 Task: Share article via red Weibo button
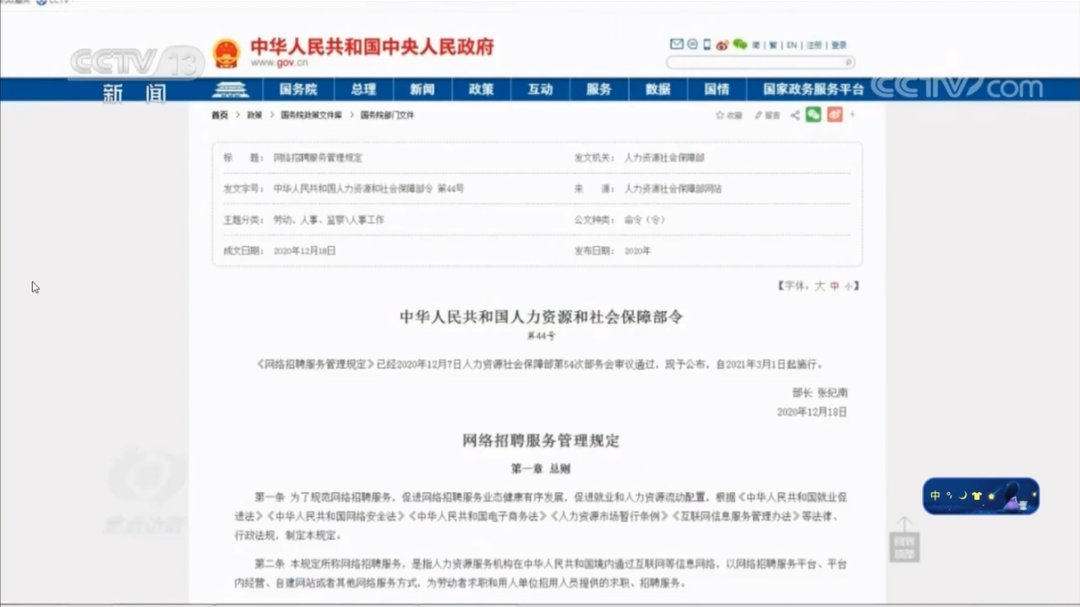(834, 115)
